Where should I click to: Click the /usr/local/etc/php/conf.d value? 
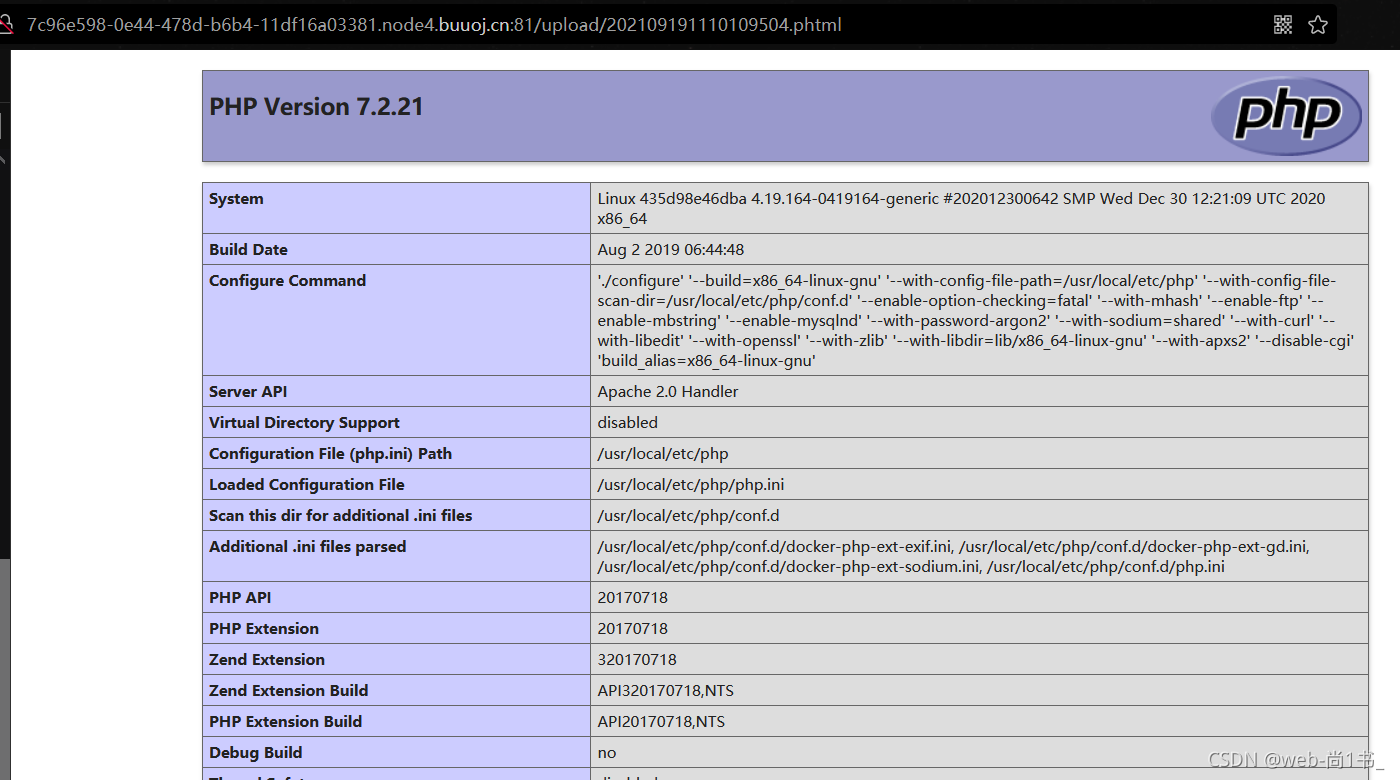click(x=688, y=516)
